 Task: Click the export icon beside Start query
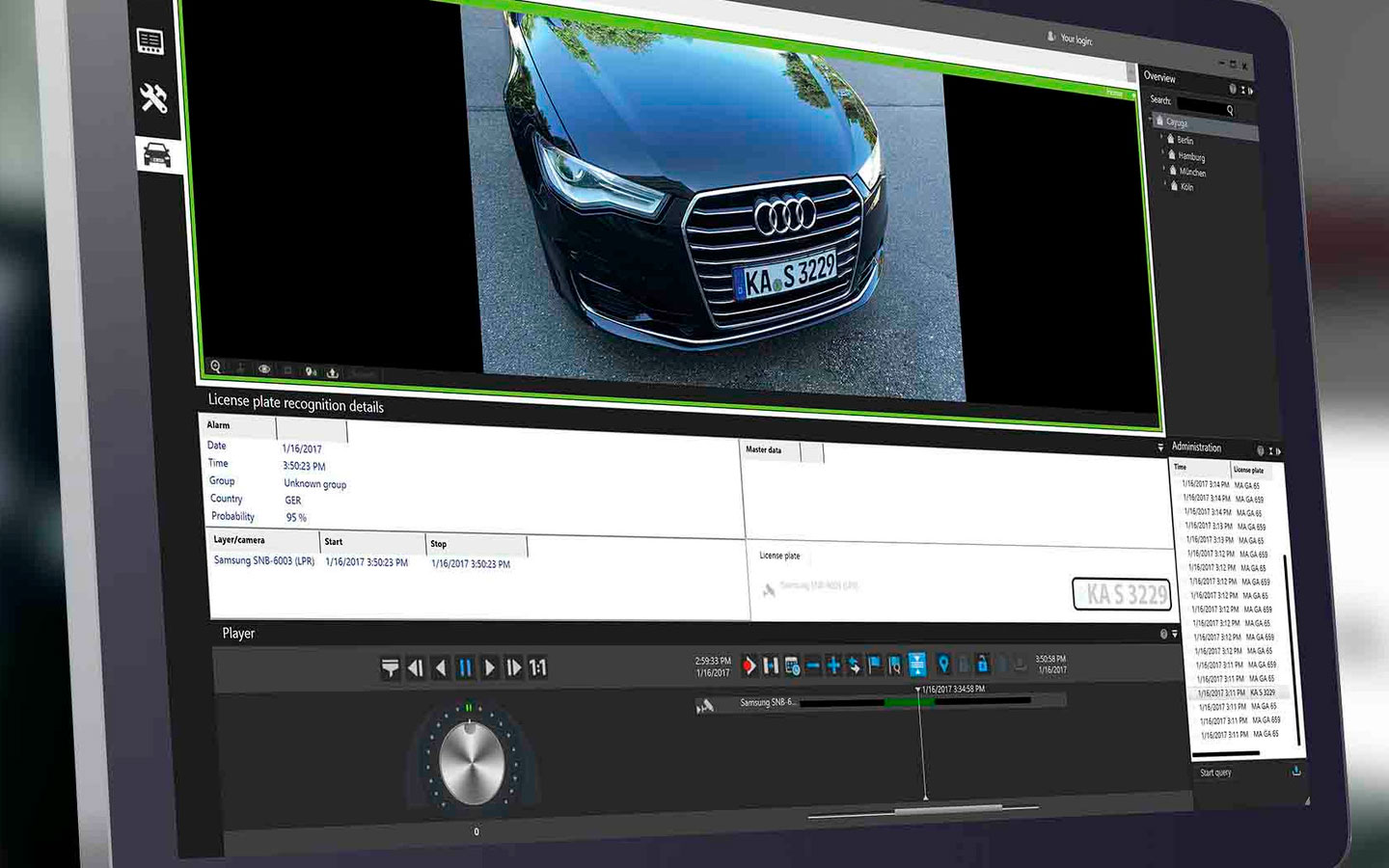click(x=1296, y=771)
